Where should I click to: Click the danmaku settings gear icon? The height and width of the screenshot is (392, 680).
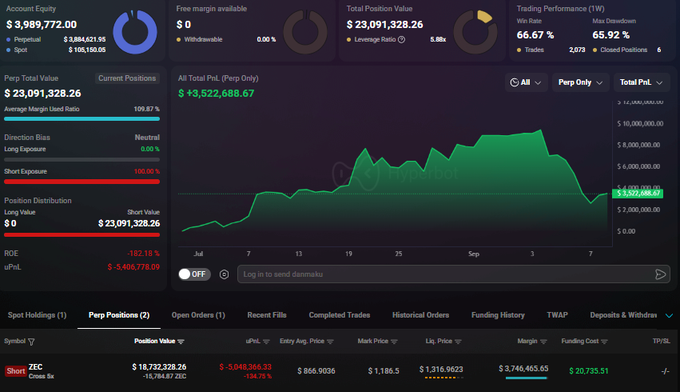(x=224, y=274)
